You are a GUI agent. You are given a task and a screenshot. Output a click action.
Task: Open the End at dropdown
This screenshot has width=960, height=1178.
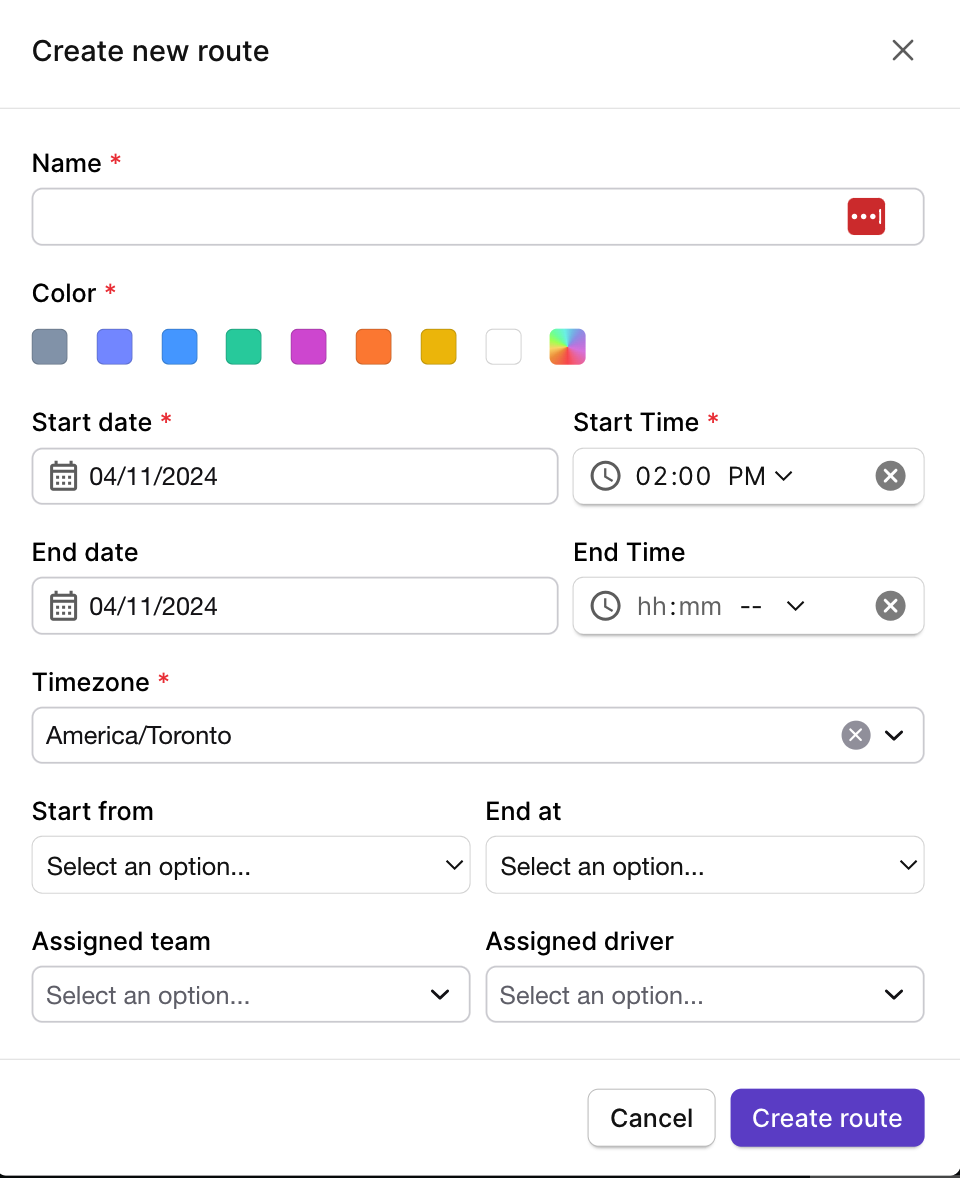click(x=705, y=865)
